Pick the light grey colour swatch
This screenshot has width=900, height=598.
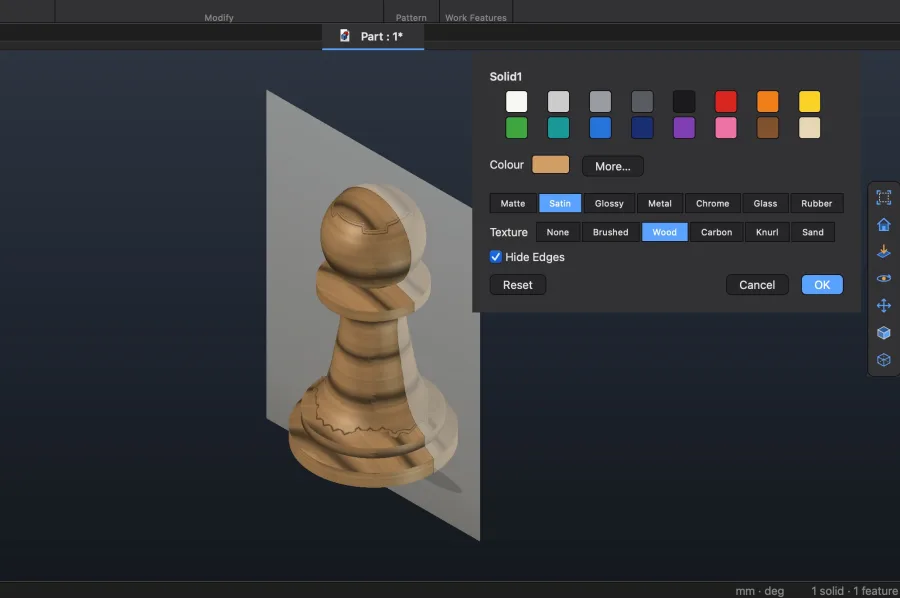[558, 102]
